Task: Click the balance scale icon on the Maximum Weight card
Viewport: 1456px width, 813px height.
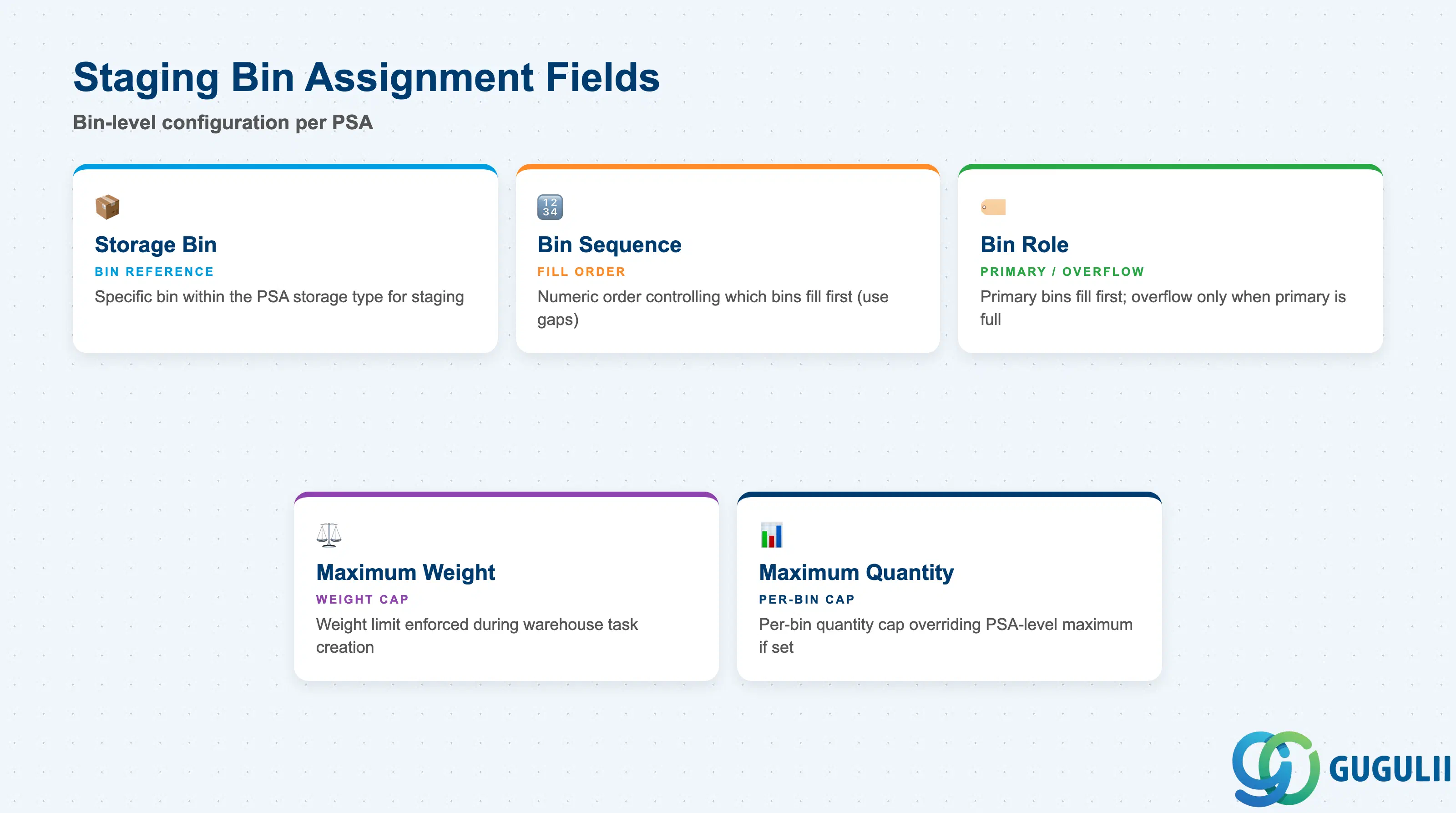Action: pos(329,535)
